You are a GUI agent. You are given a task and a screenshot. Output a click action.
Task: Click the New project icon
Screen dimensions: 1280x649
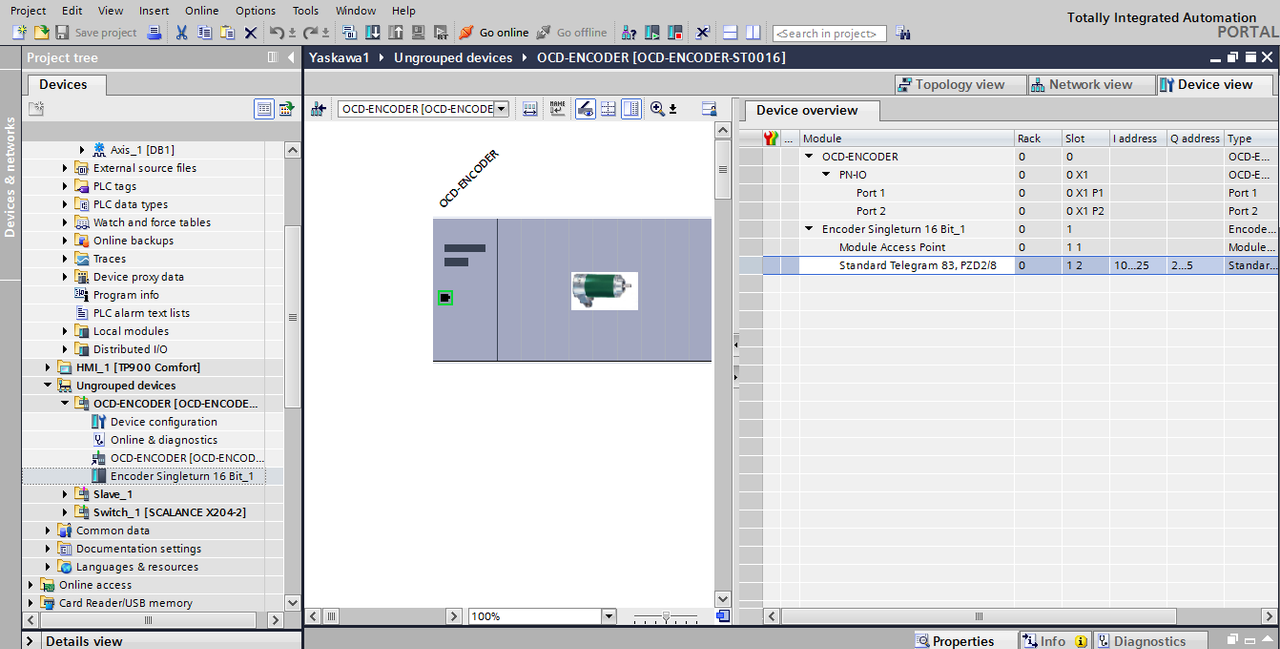tap(19, 33)
